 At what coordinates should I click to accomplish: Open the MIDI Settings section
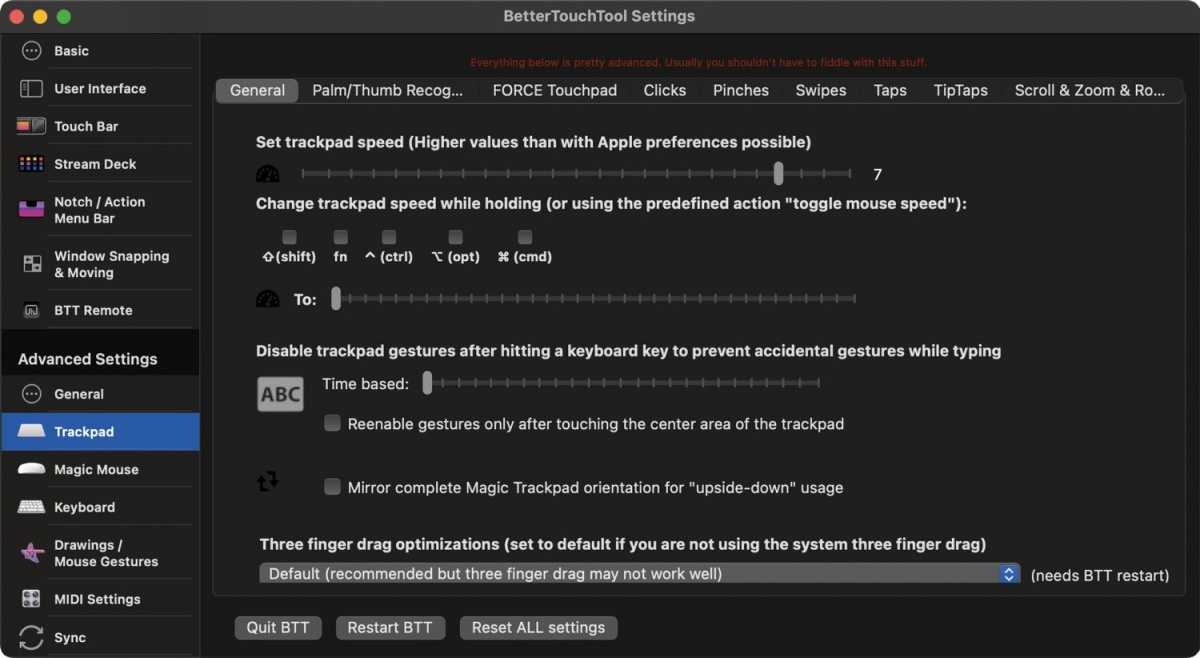pyautogui.click(x=97, y=599)
